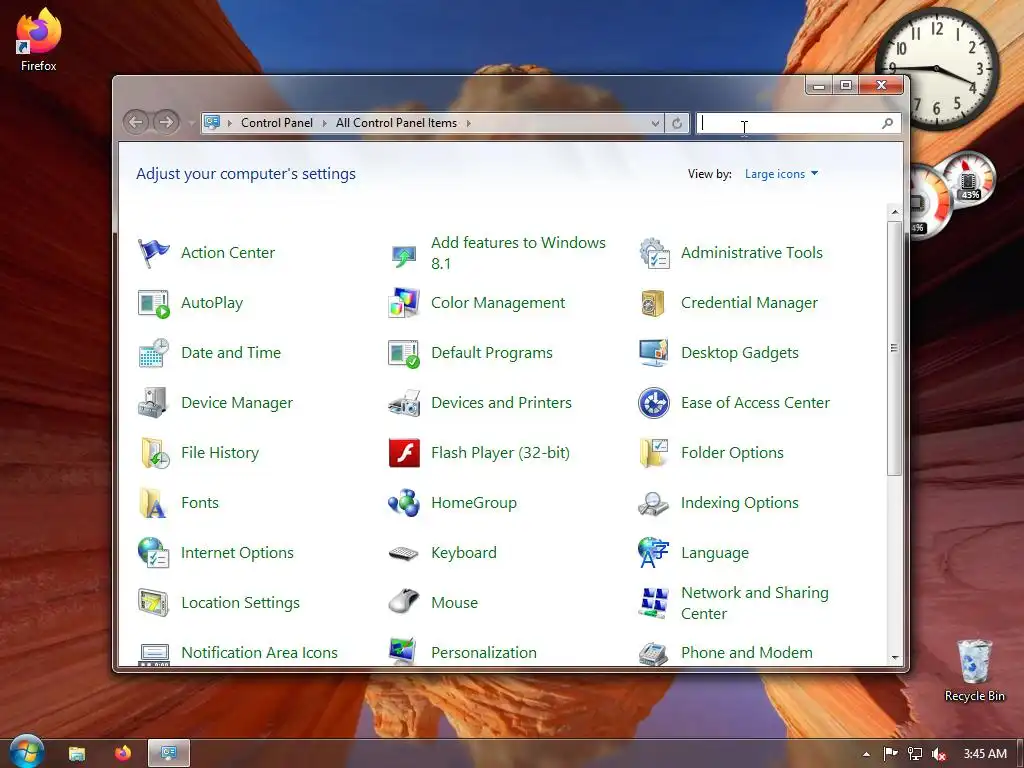Open the Phone and Modem link
1024x768 pixels.
746,652
